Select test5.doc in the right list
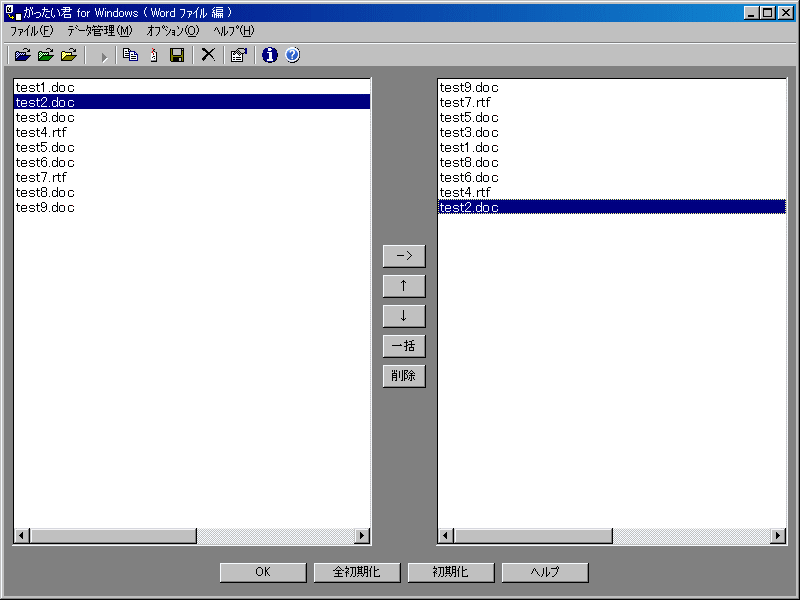 pos(612,117)
